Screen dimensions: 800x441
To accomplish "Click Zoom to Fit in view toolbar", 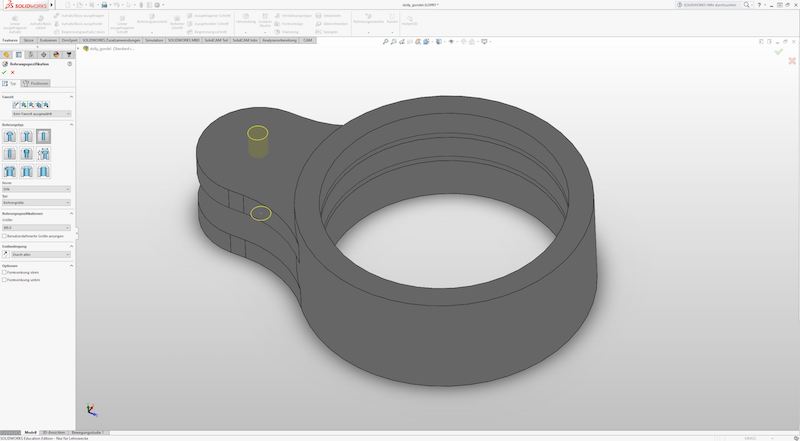I will (385, 41).
